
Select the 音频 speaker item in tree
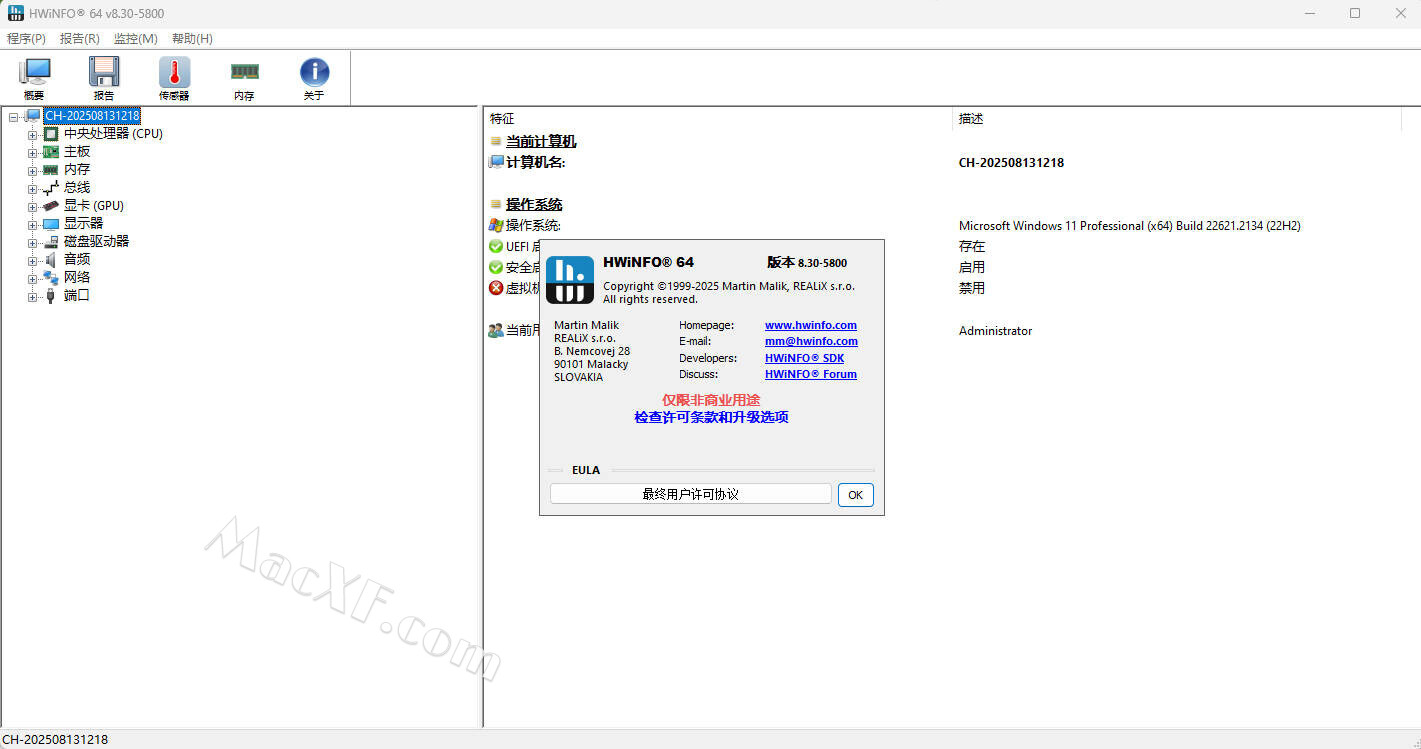tap(77, 260)
